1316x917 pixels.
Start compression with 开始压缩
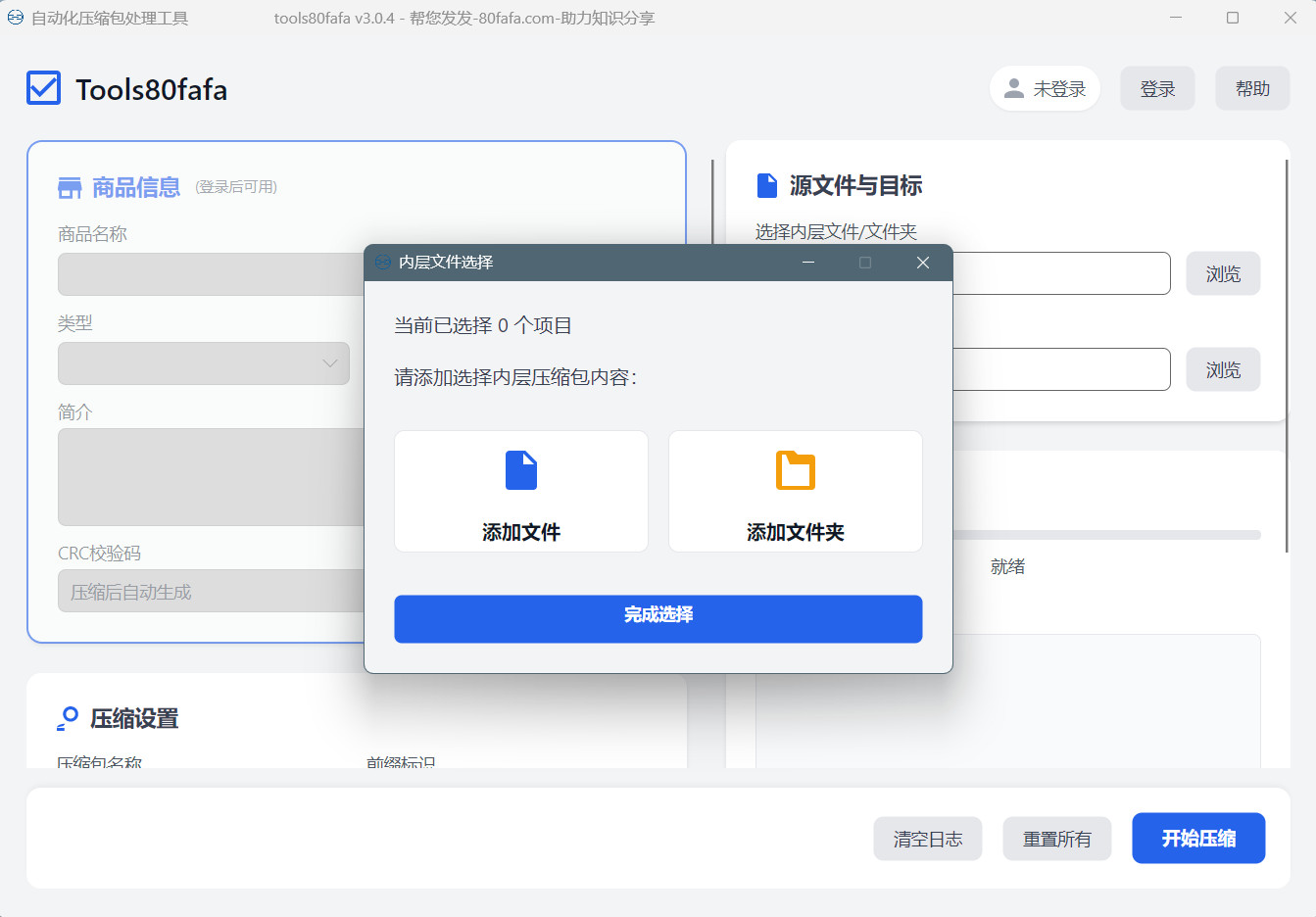(1198, 839)
